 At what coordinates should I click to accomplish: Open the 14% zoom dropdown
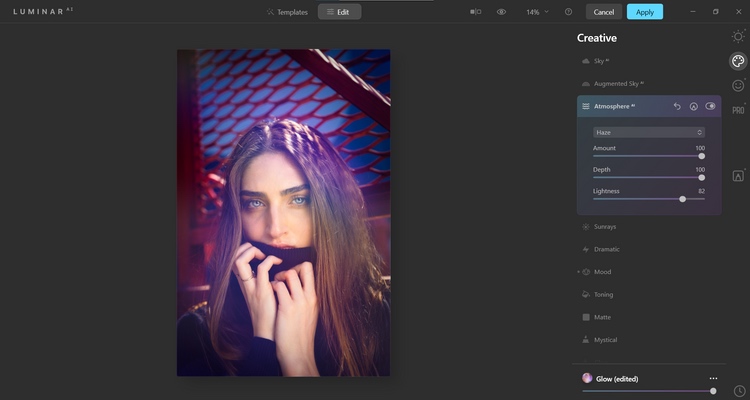coord(537,12)
